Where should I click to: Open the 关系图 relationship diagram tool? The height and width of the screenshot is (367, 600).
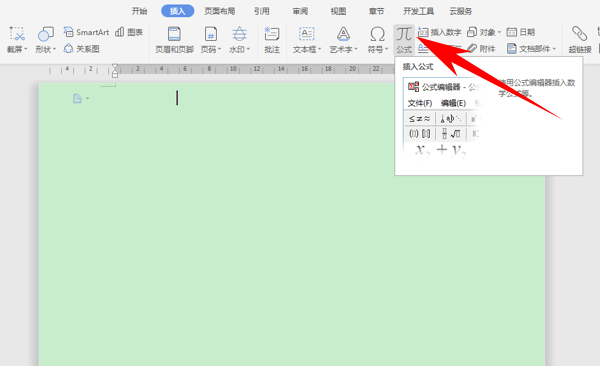[82, 49]
